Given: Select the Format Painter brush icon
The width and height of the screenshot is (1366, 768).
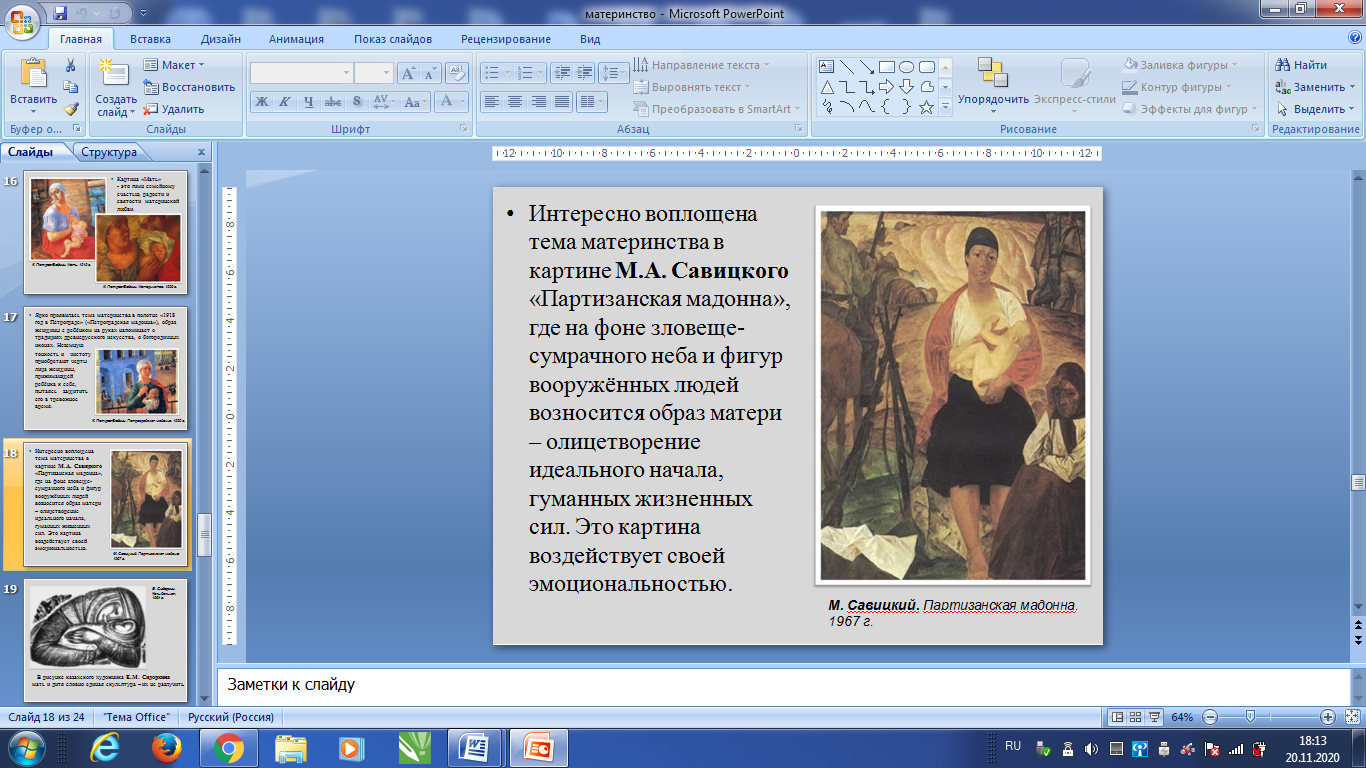Looking at the screenshot, I should [x=71, y=109].
